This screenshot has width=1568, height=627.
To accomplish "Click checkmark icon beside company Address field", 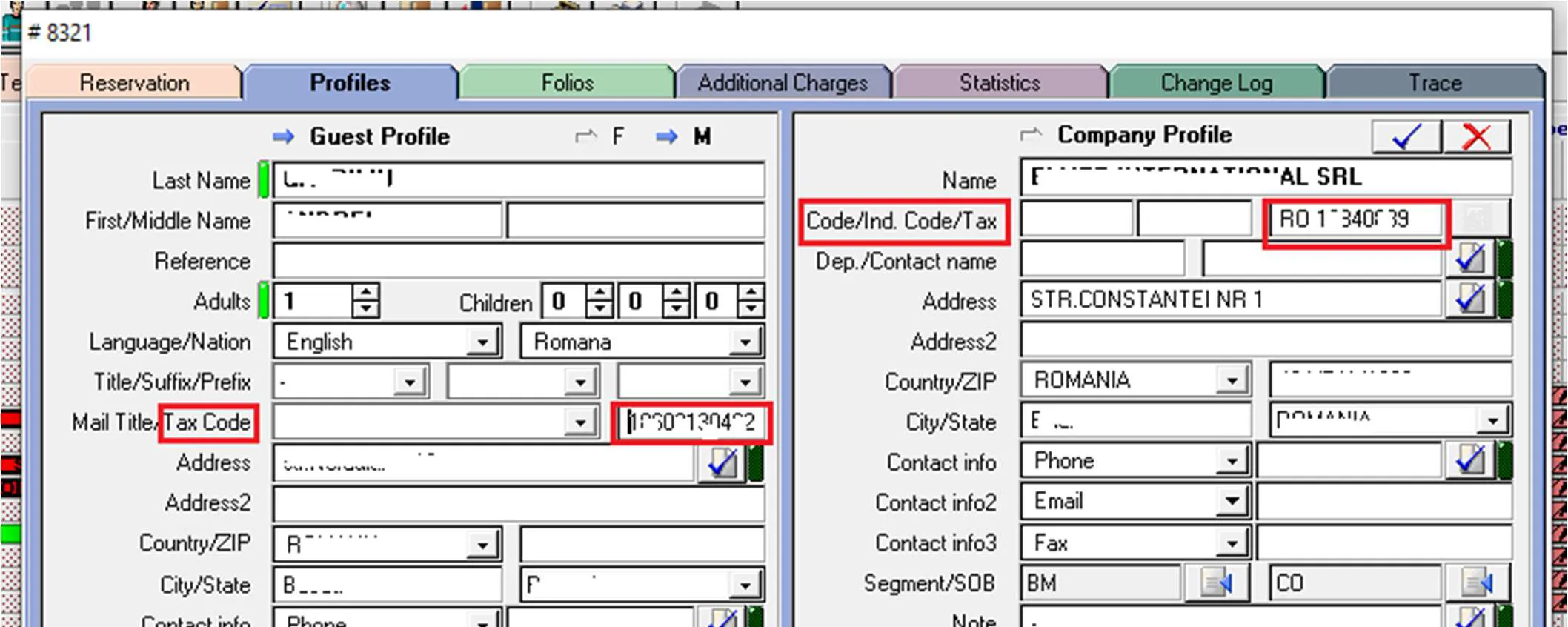I will 1470,299.
